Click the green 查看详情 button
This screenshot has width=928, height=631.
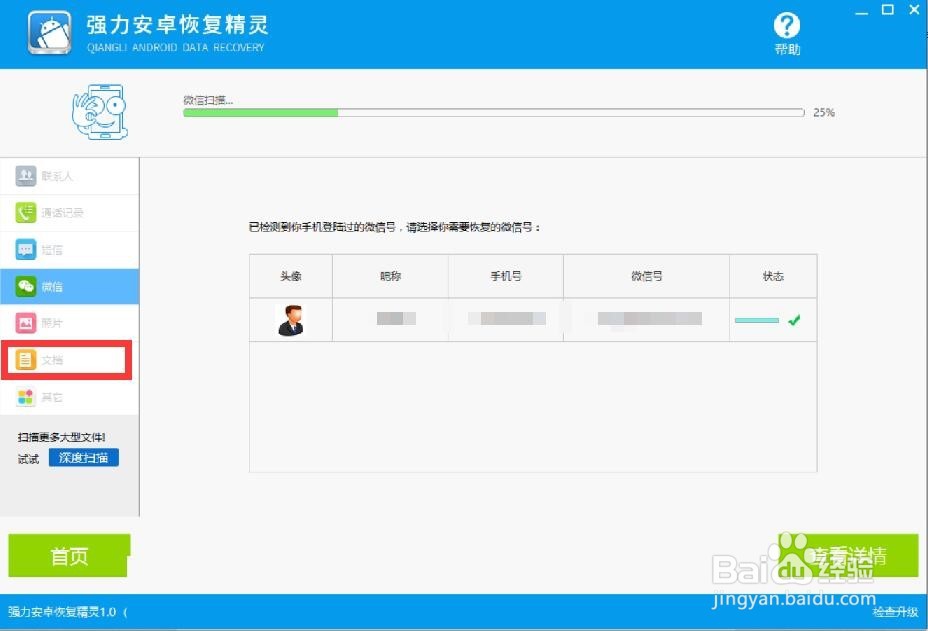[x=848, y=555]
